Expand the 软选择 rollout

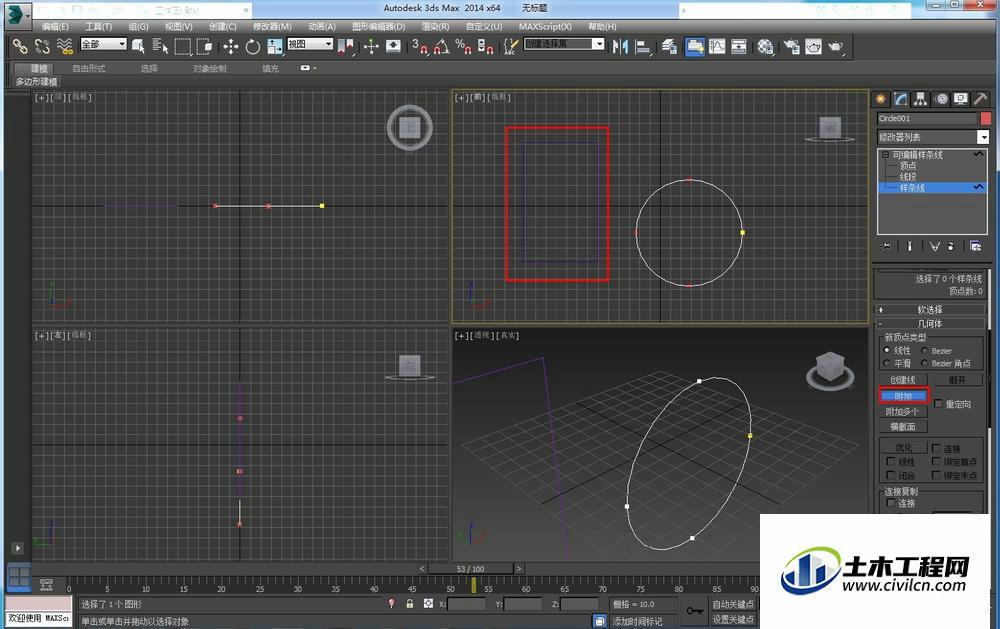[x=930, y=309]
